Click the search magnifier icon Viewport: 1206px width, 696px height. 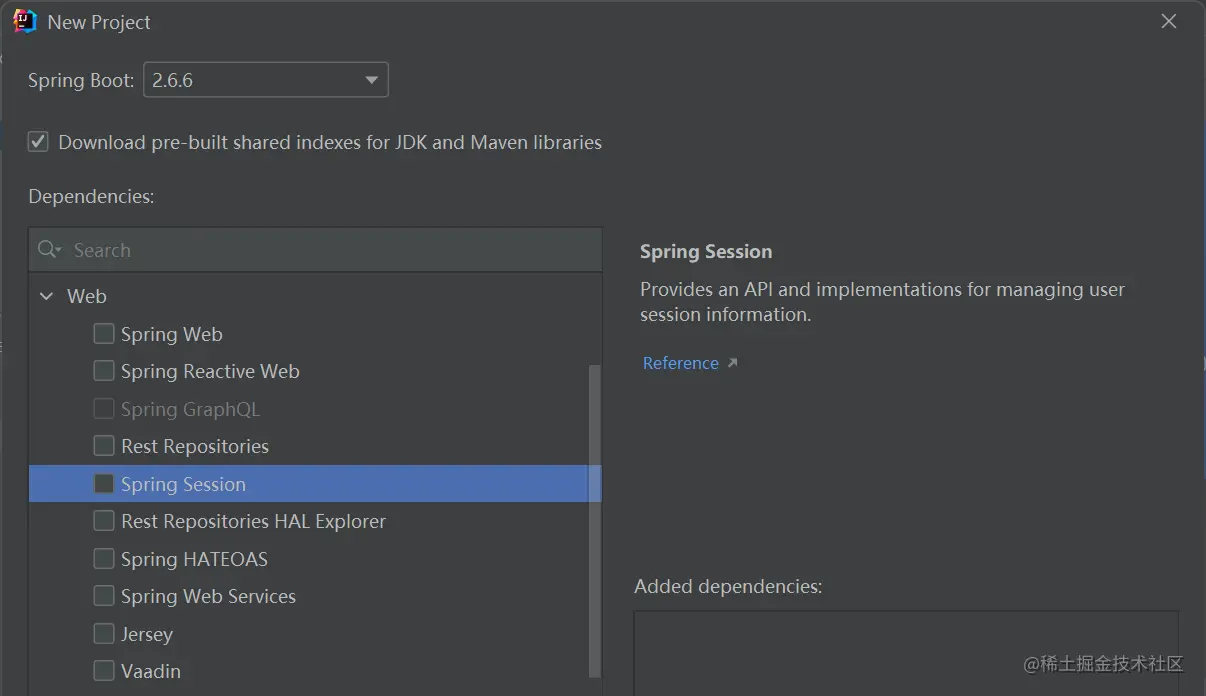47,250
